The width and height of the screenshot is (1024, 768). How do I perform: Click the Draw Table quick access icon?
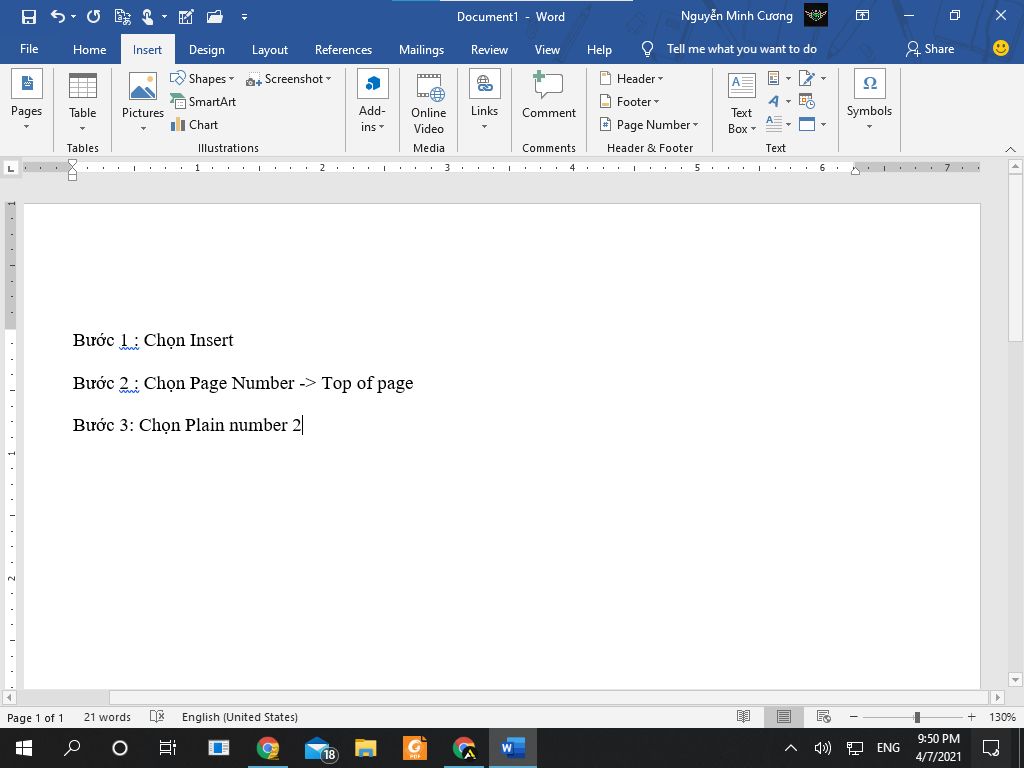(186, 17)
